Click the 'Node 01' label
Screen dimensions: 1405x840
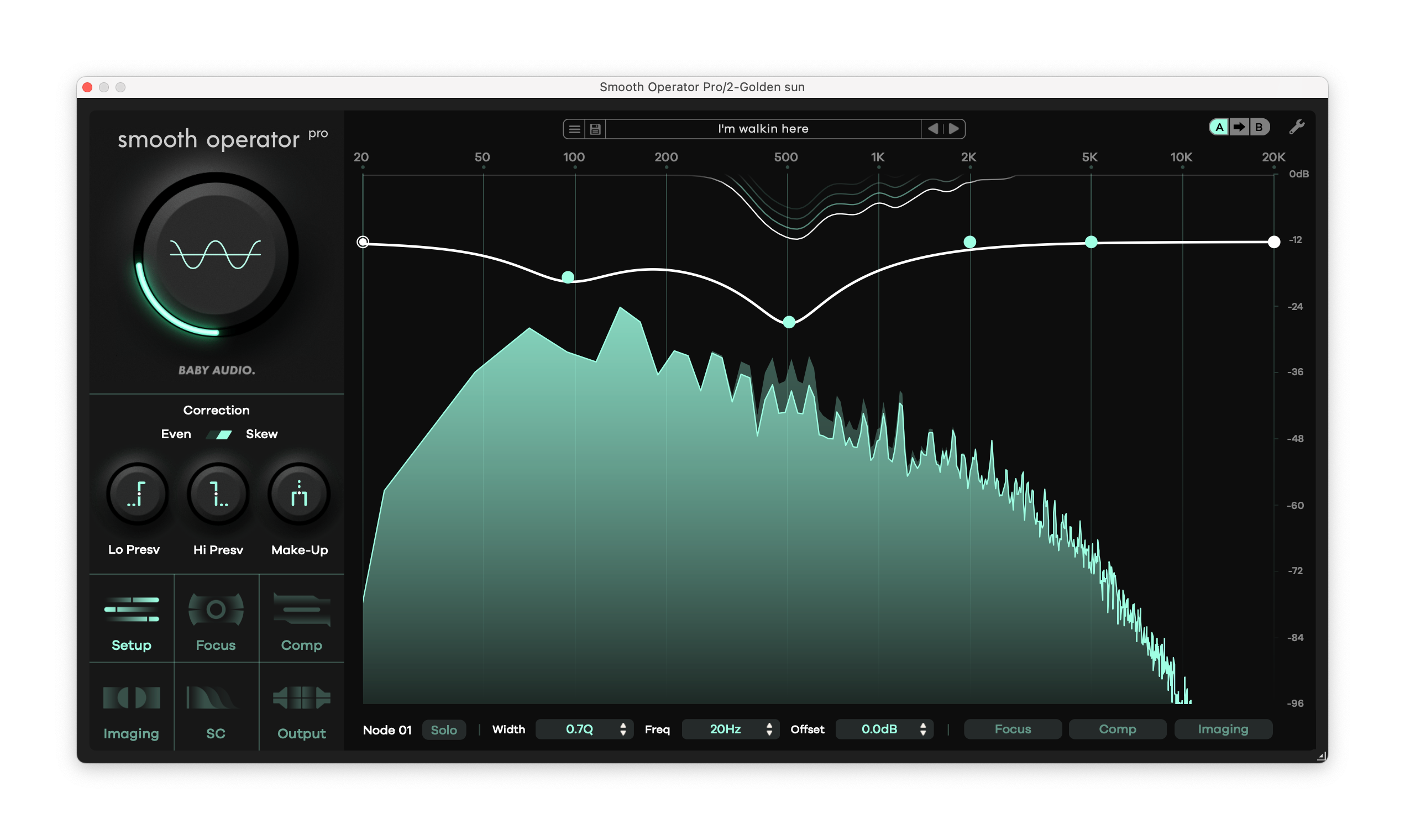click(x=387, y=729)
